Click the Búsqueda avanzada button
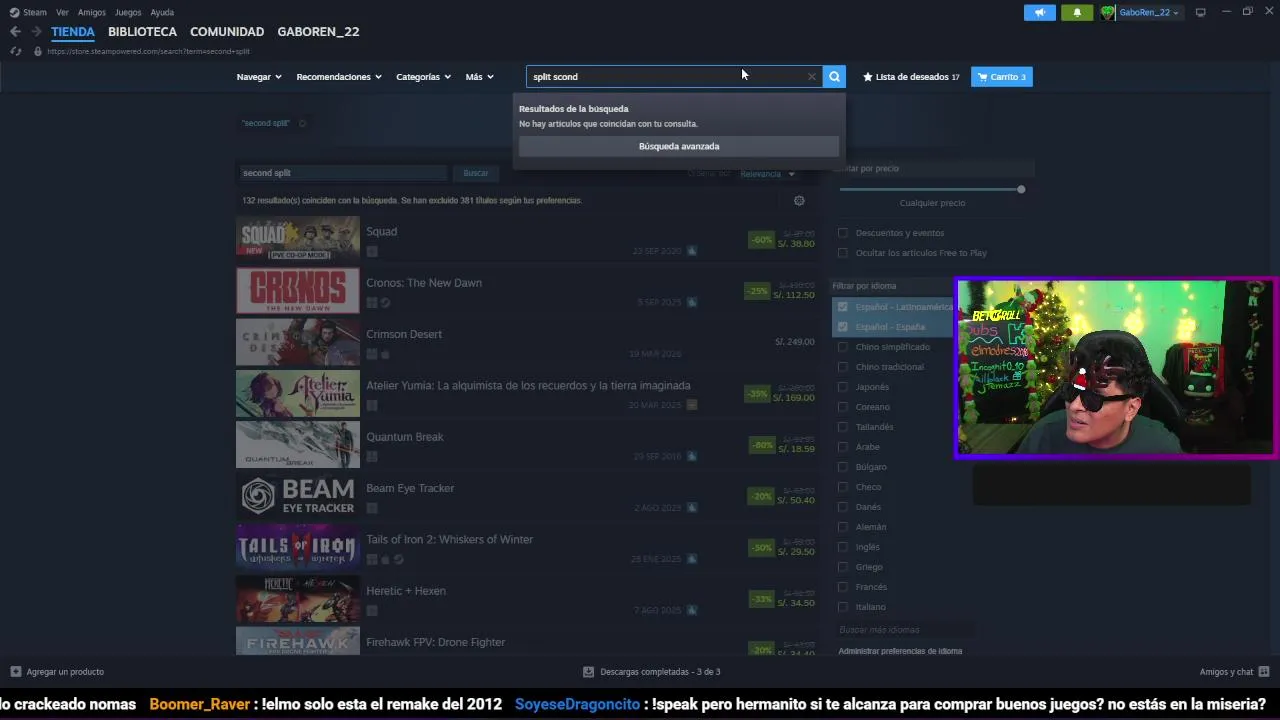This screenshot has height=720, width=1280. click(x=679, y=146)
